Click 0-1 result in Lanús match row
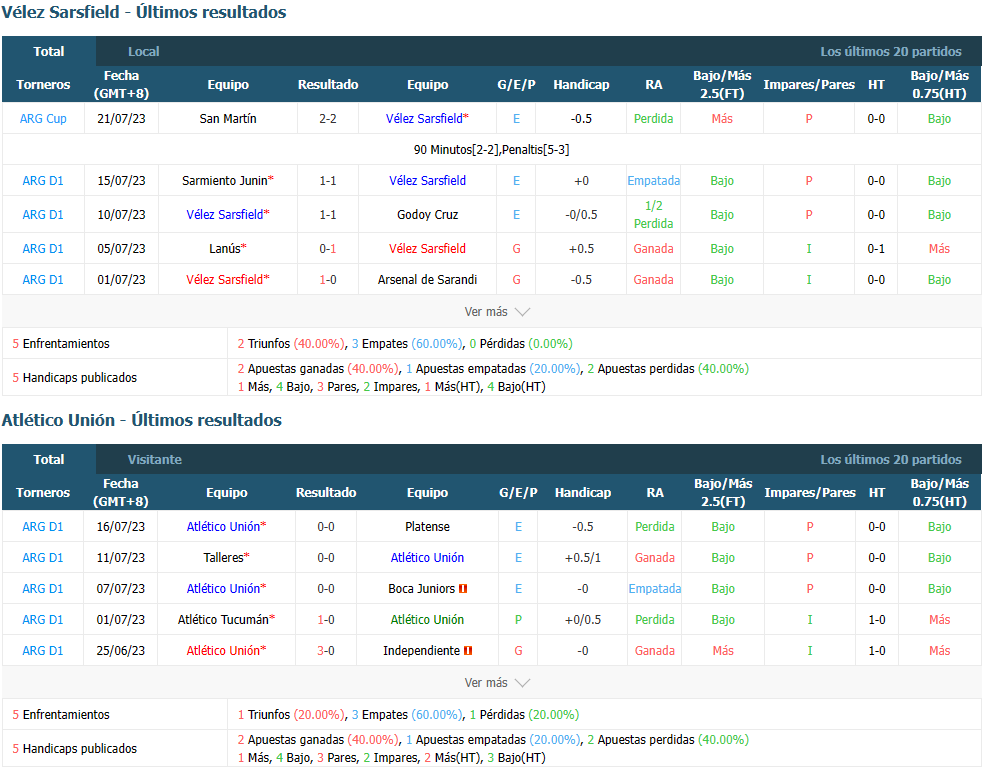This screenshot has width=989, height=773. (328, 249)
